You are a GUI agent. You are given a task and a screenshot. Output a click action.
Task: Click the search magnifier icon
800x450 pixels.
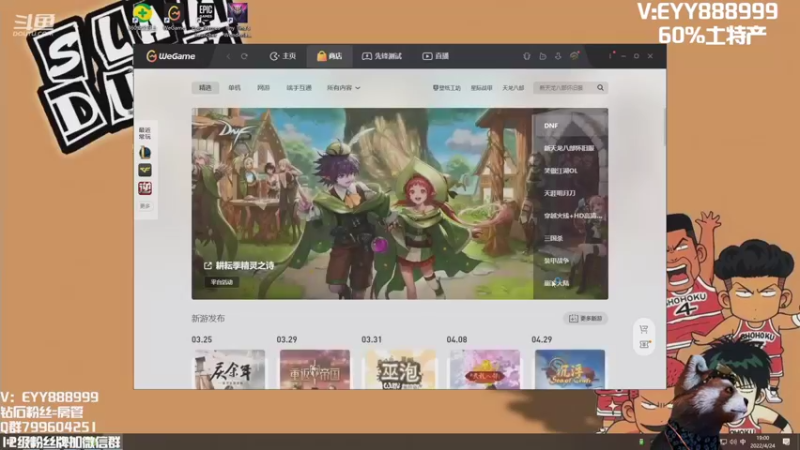(601, 88)
